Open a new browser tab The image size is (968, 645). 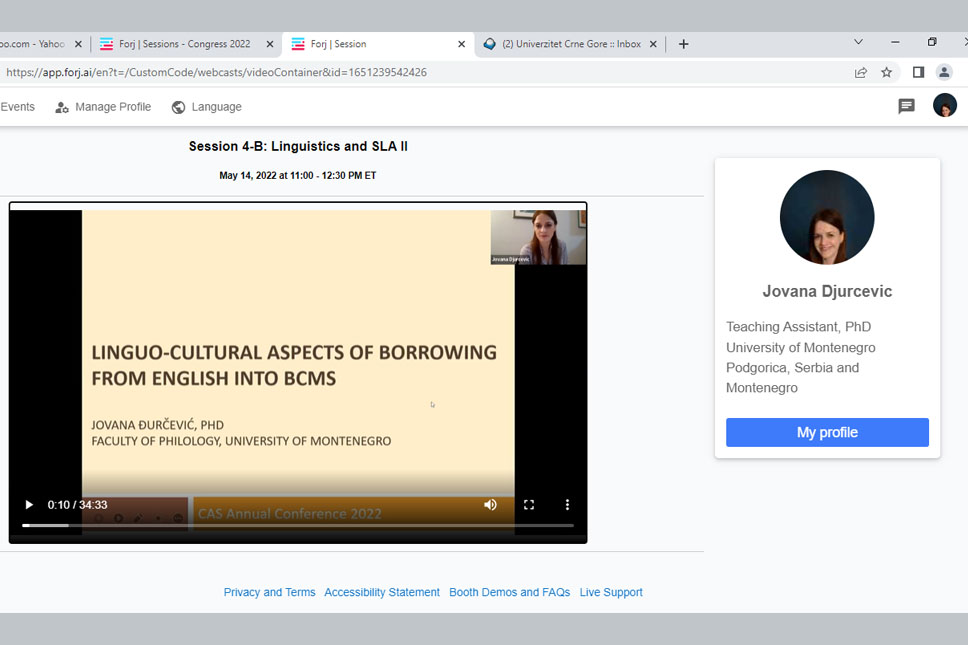click(x=683, y=44)
